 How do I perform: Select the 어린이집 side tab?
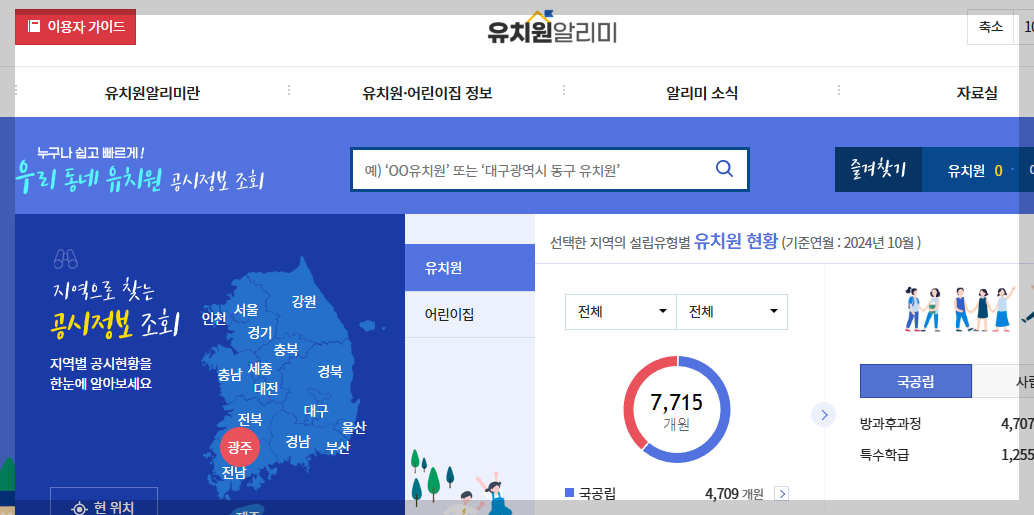[x=470, y=315]
